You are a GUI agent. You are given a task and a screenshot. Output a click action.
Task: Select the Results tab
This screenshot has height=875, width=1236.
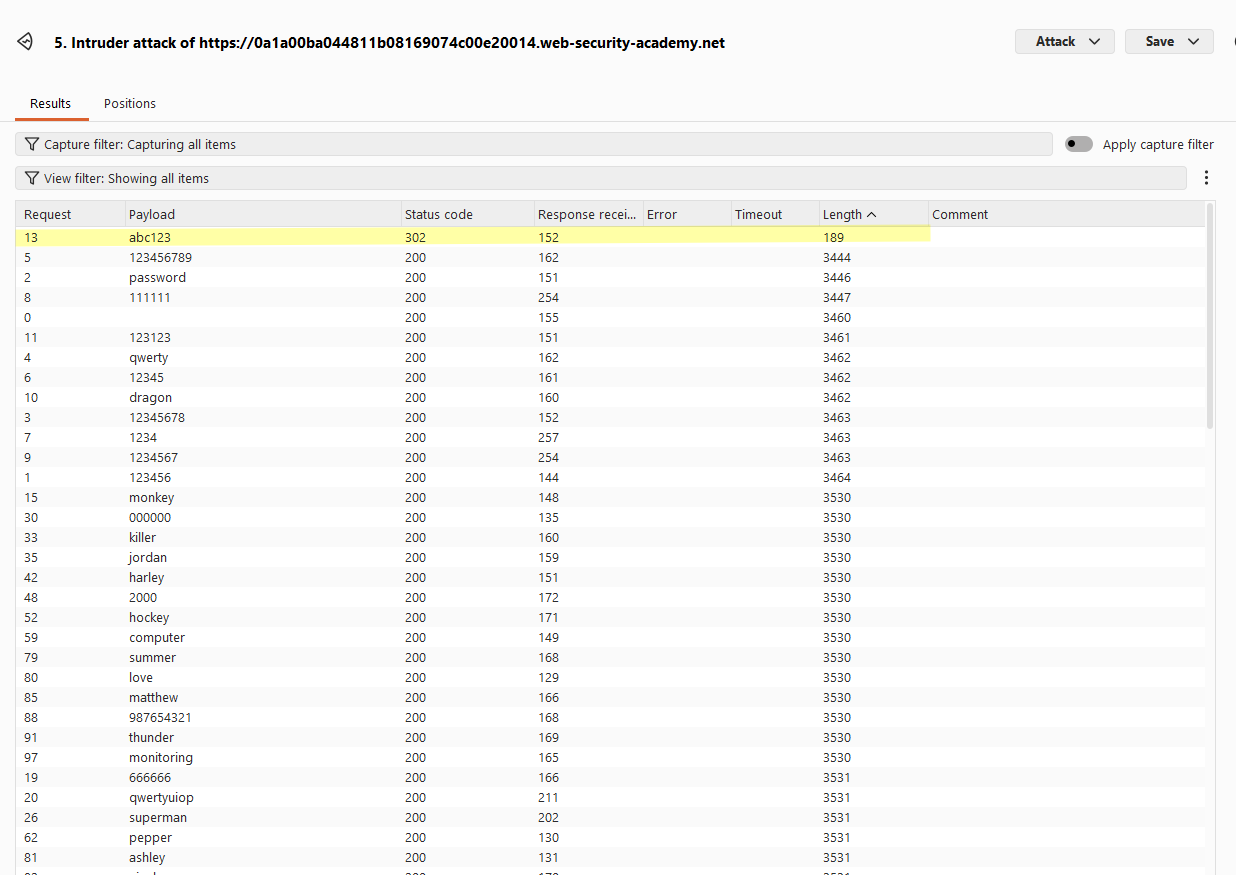tap(50, 103)
